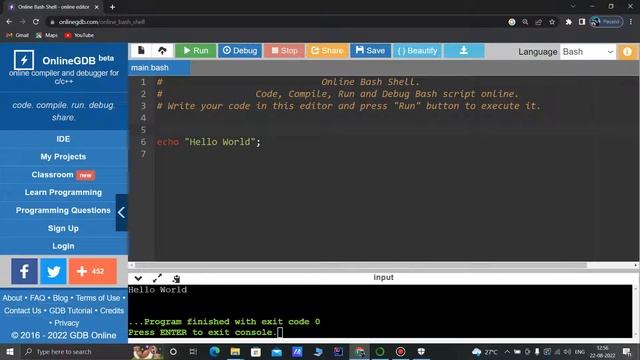Open the Credits link
640x360 pixels.
(112, 311)
